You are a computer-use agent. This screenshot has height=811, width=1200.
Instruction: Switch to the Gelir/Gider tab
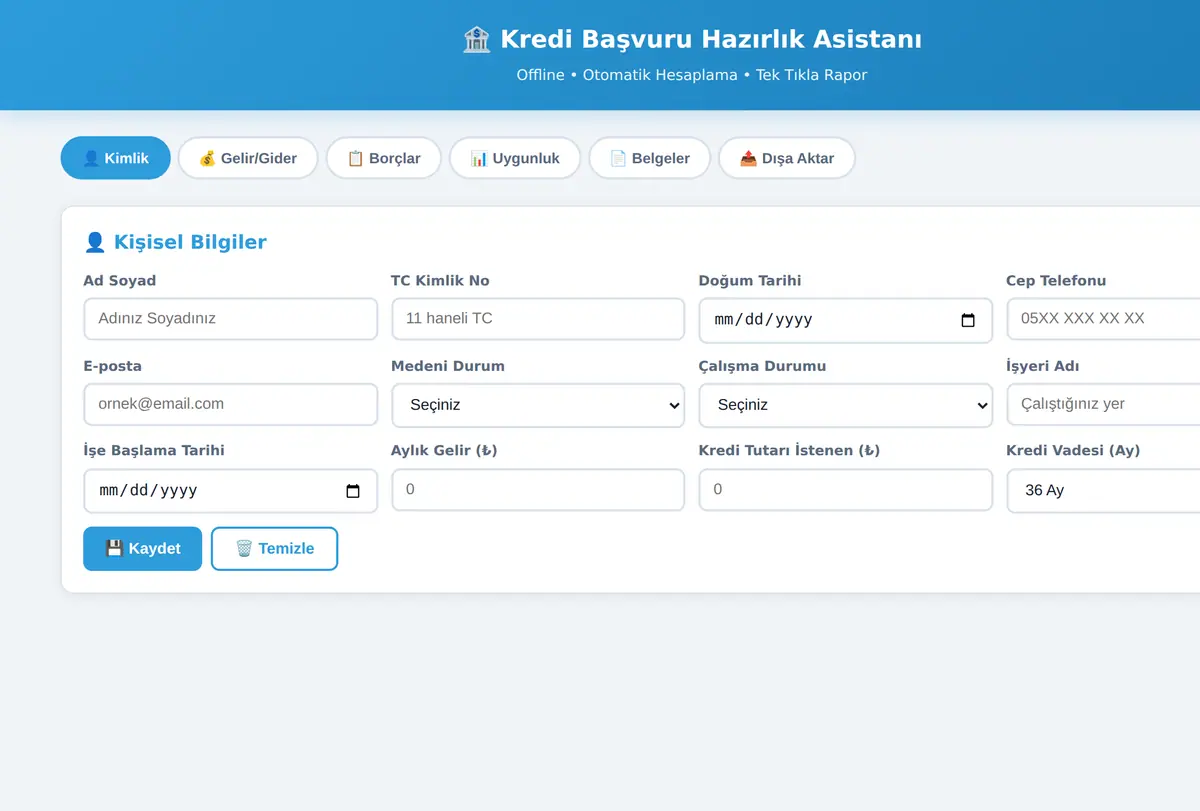(248, 158)
